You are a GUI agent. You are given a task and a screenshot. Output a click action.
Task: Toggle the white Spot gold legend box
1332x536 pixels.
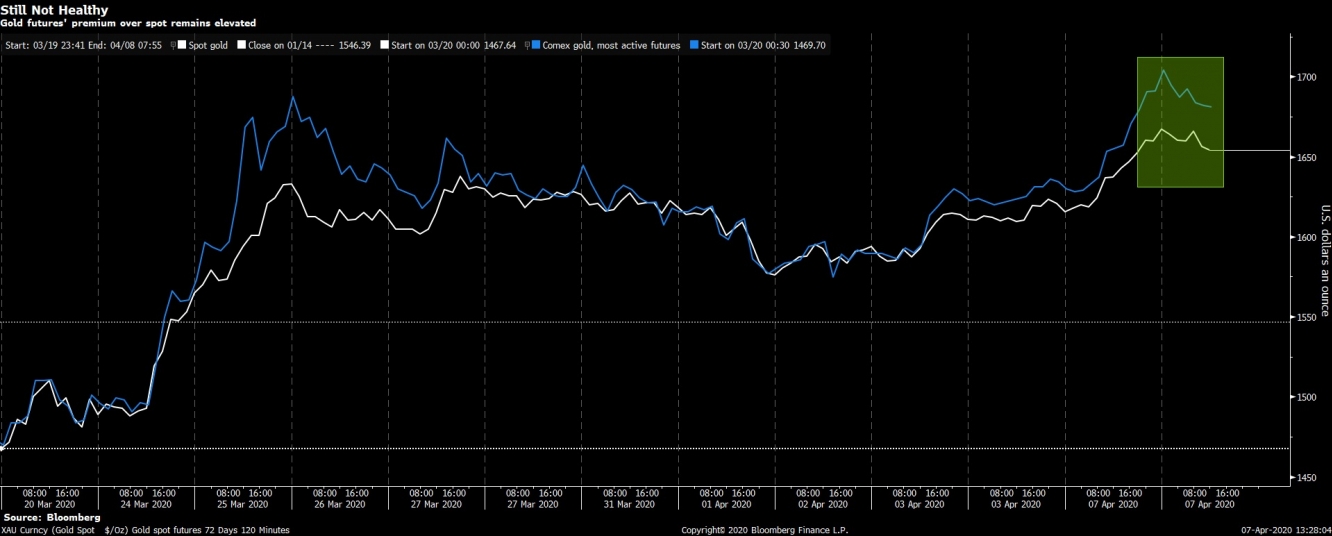tap(182, 46)
